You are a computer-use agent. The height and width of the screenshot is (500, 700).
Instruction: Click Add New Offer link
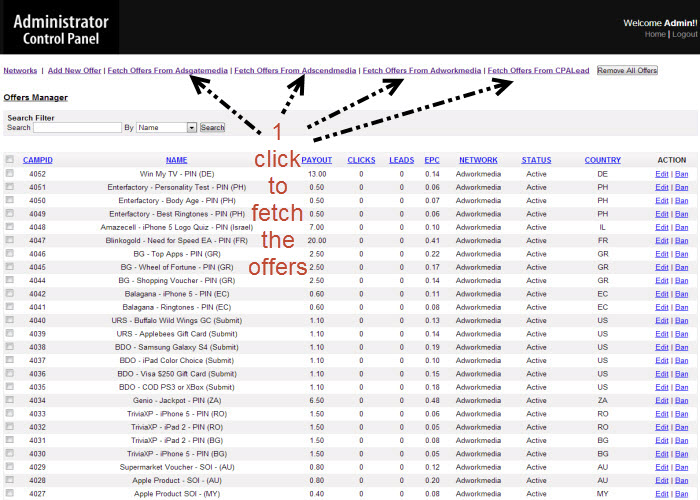coord(75,71)
